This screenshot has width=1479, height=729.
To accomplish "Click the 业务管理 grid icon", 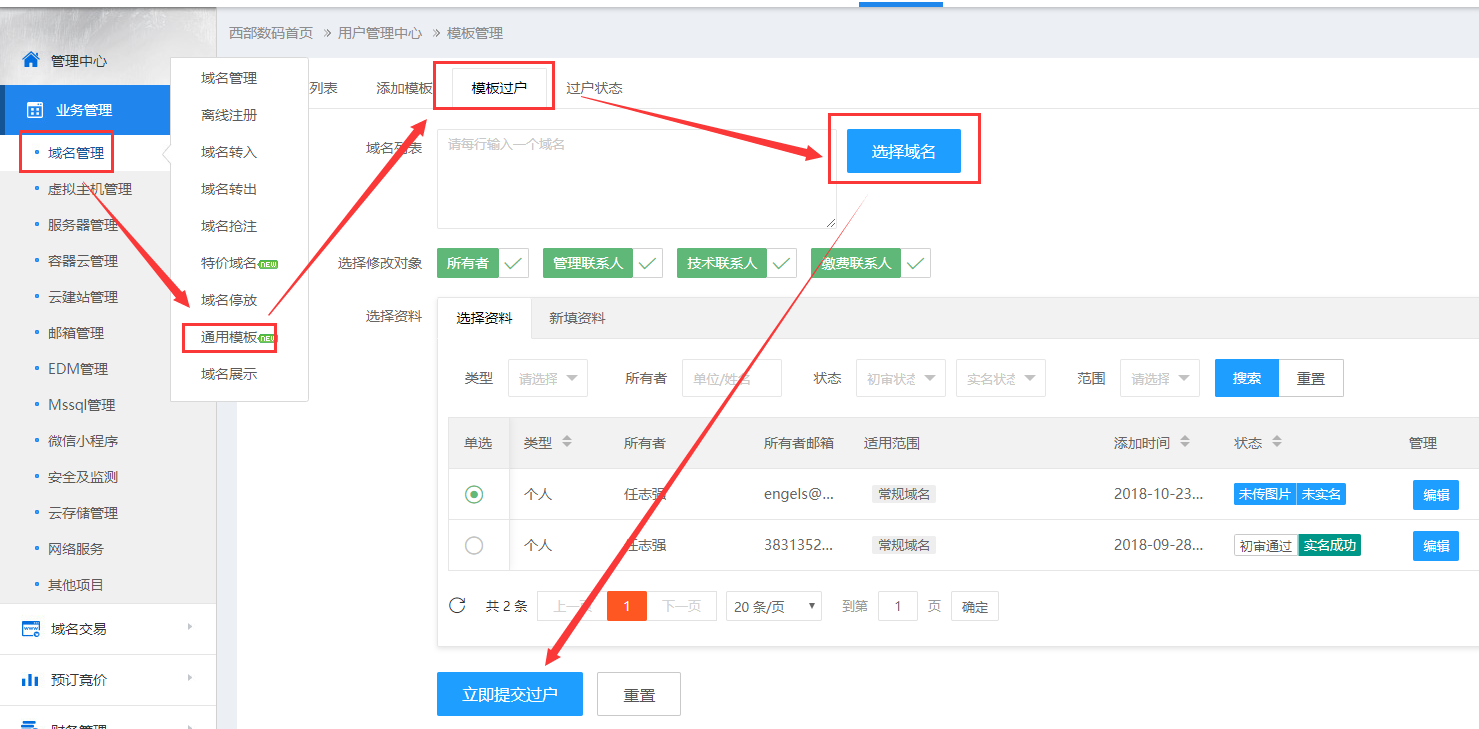I will pos(34,110).
